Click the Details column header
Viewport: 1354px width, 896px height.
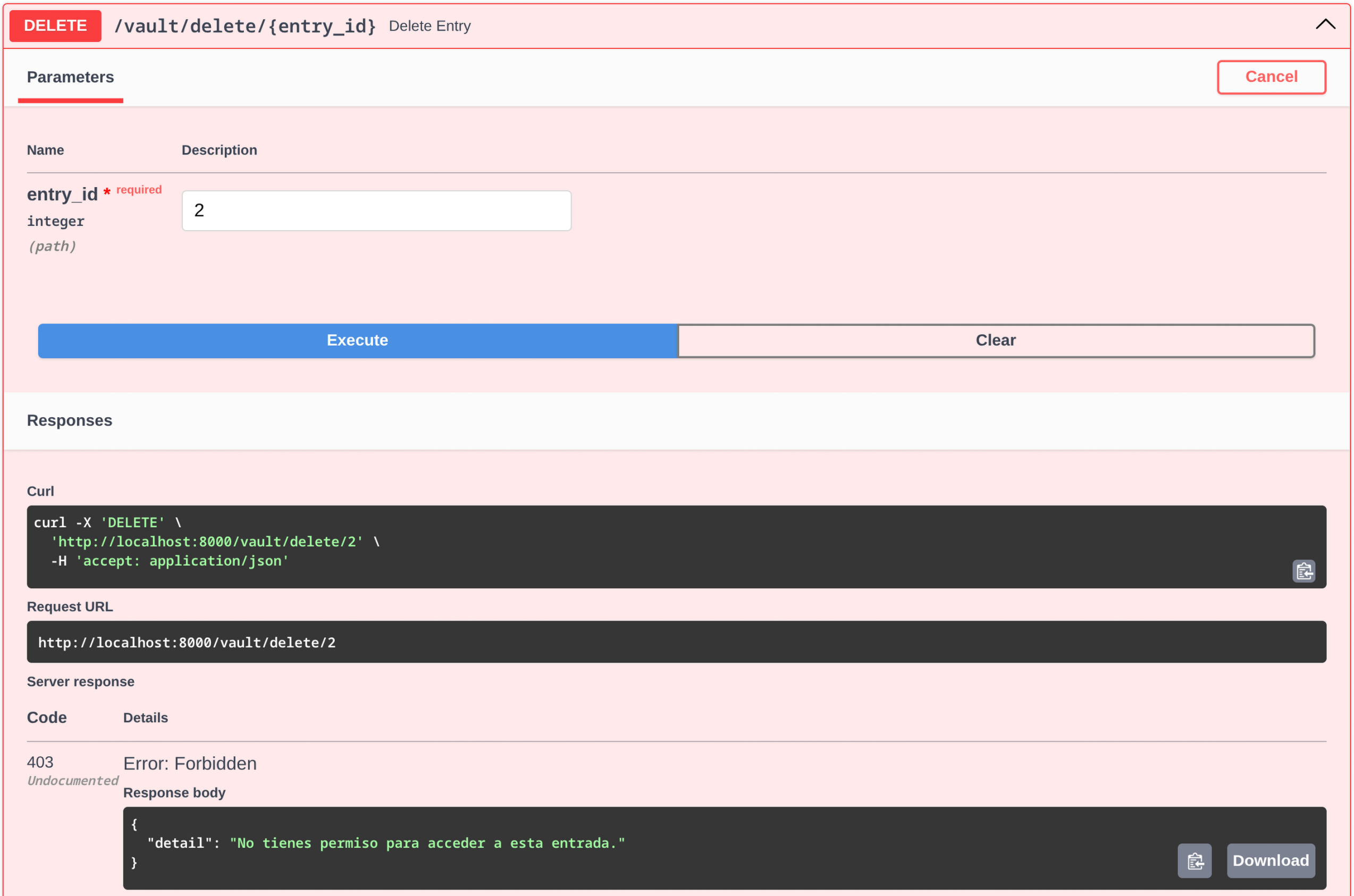pyautogui.click(x=146, y=718)
